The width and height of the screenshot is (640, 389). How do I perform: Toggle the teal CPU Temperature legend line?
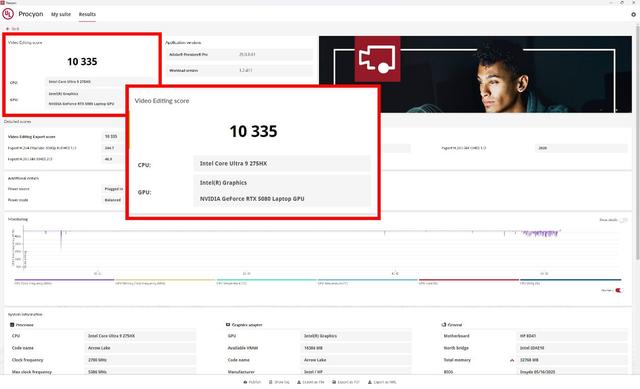click(266, 280)
